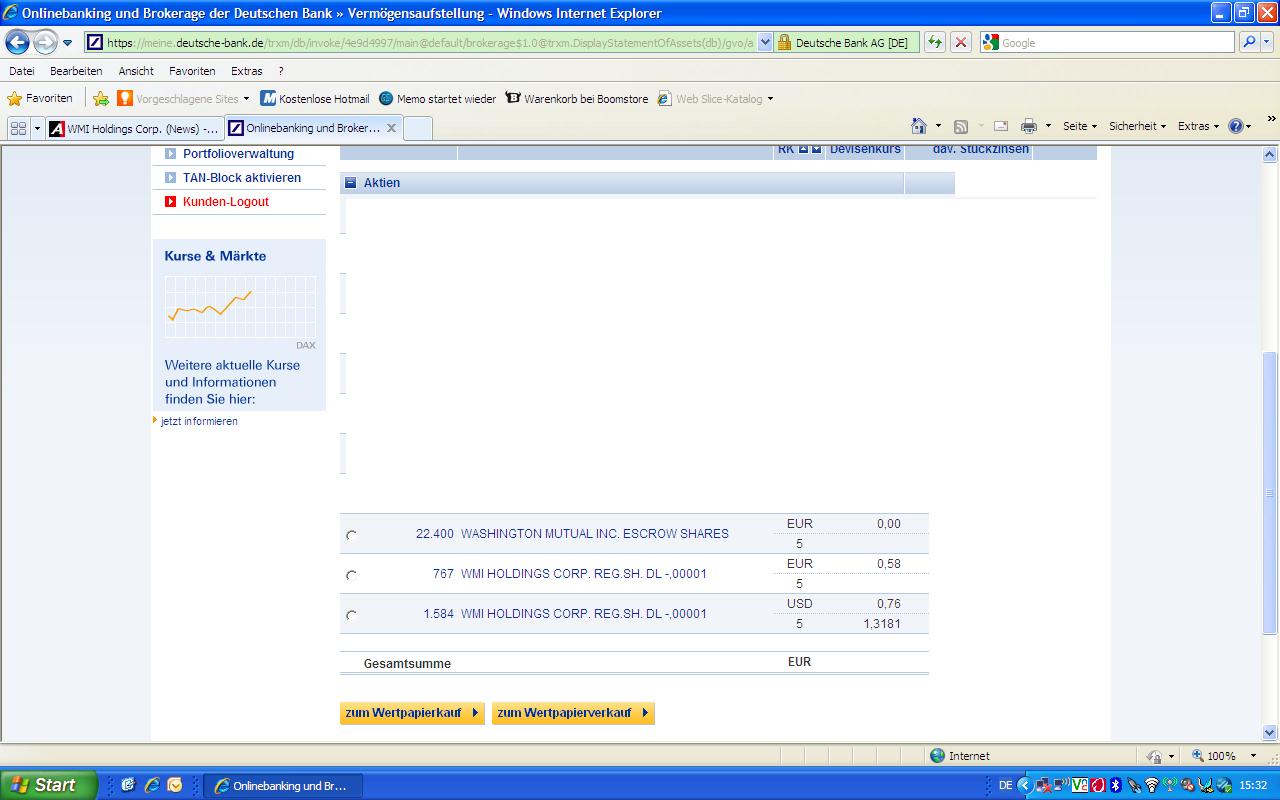Open TAN-Block aktivieren link
This screenshot has width=1280, height=800.
pos(242,178)
